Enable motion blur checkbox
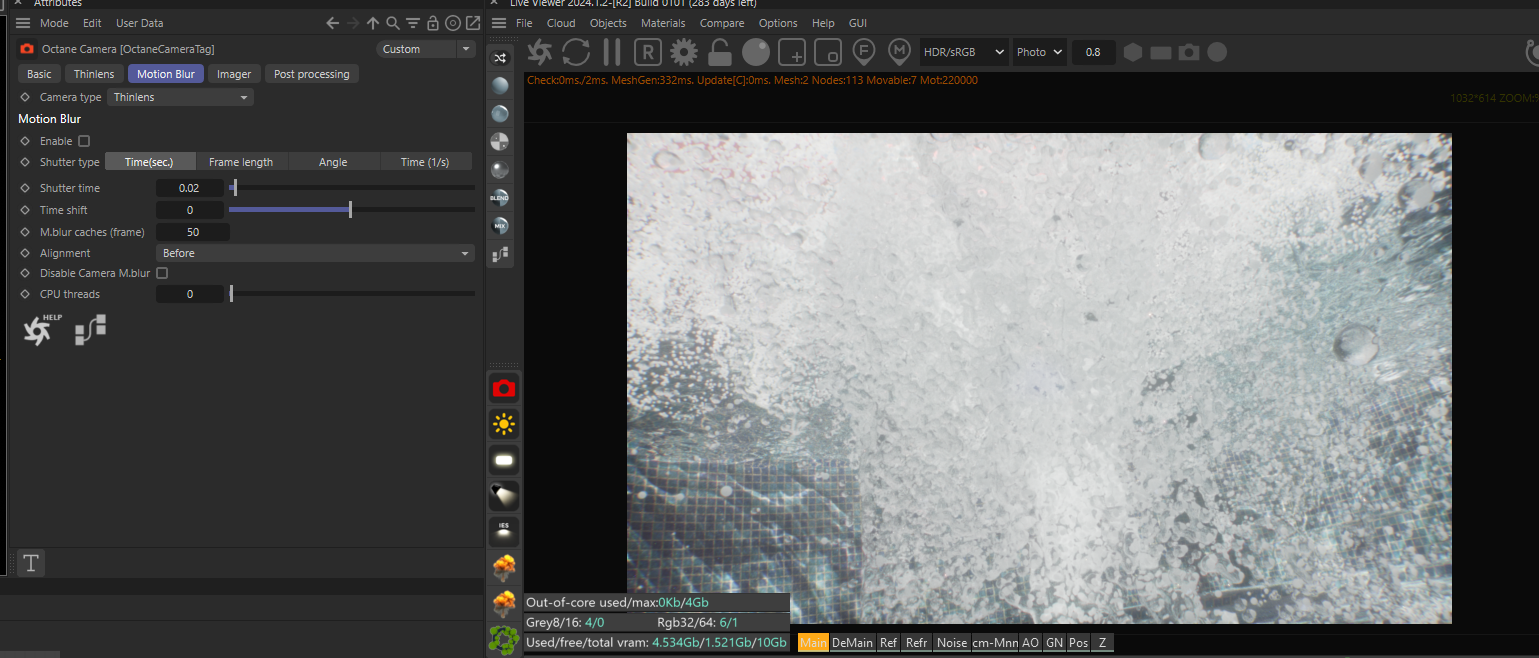Image resolution: width=1539 pixels, height=658 pixels. click(x=84, y=141)
